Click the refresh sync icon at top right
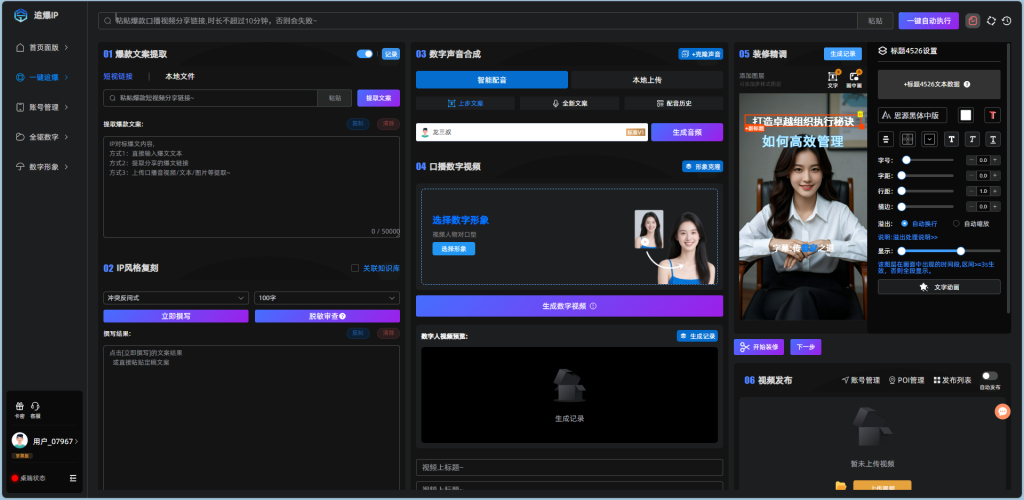This screenshot has width=1024, height=500. (991, 21)
